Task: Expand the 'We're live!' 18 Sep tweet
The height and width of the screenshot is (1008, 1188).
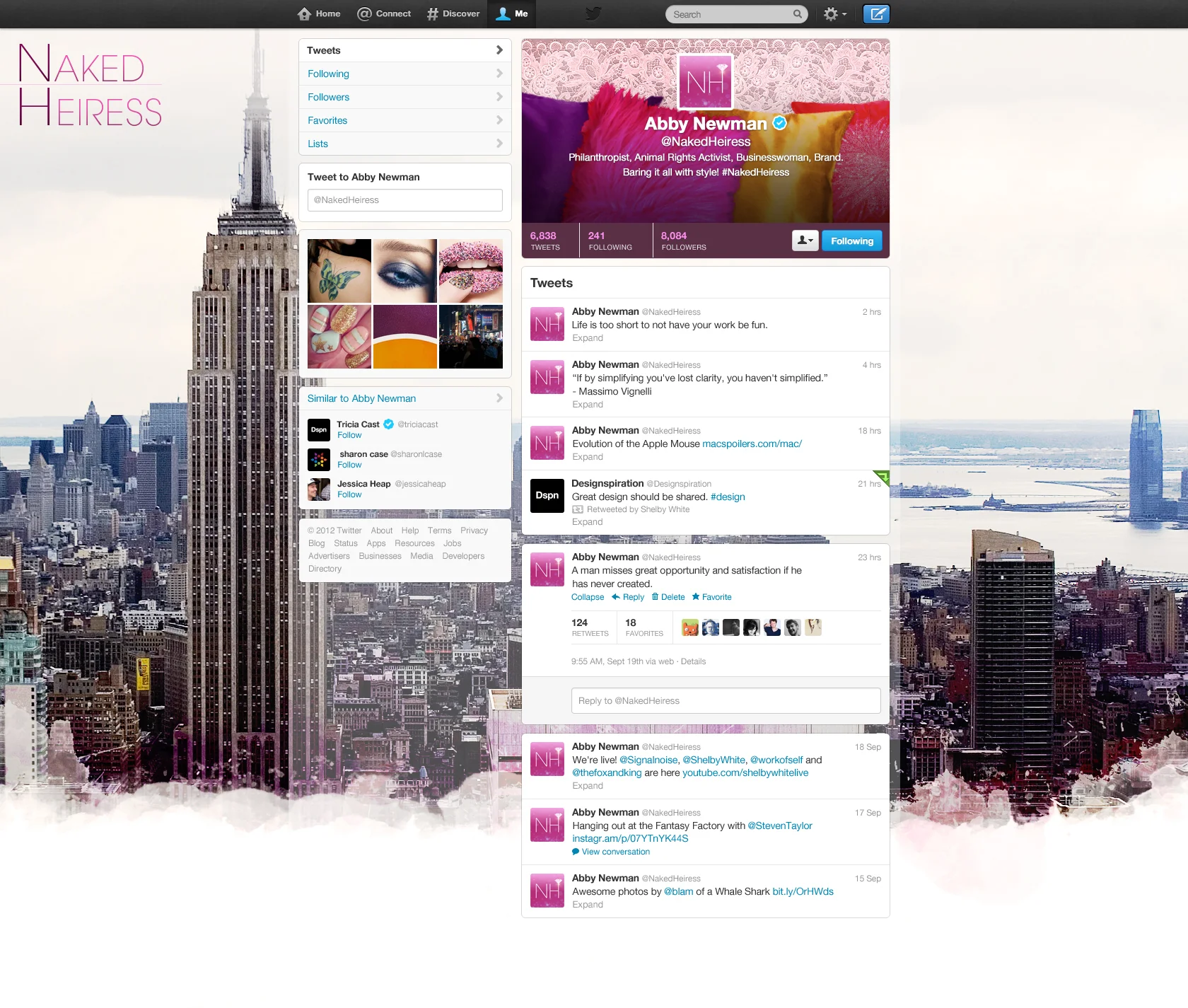Action: [x=588, y=786]
